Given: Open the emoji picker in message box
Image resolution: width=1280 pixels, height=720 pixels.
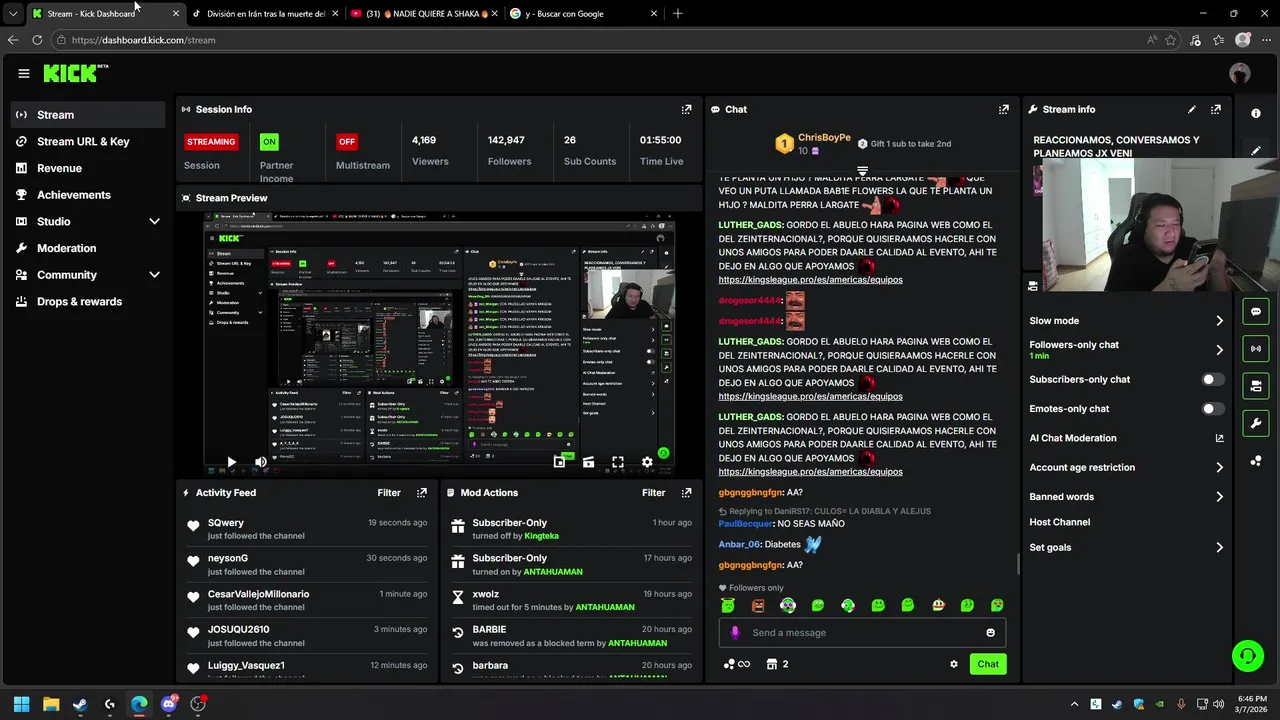Looking at the screenshot, I should tap(991, 633).
